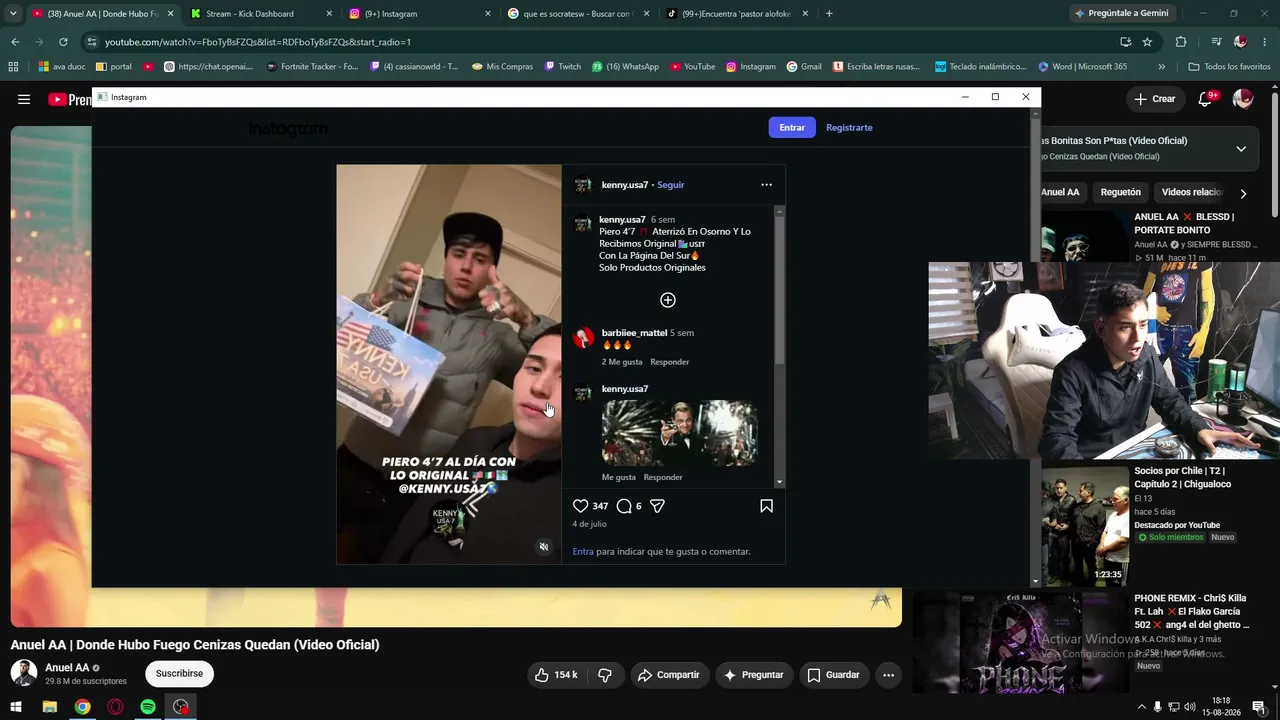
Task: Open the Twitch bookmark in bookmarks bar
Action: [563, 67]
